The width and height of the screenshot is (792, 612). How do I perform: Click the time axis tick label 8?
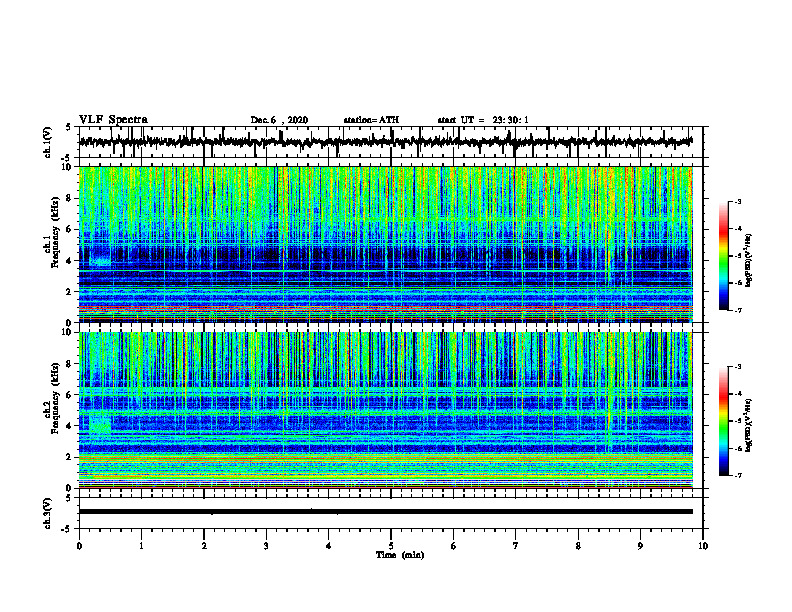click(x=578, y=546)
